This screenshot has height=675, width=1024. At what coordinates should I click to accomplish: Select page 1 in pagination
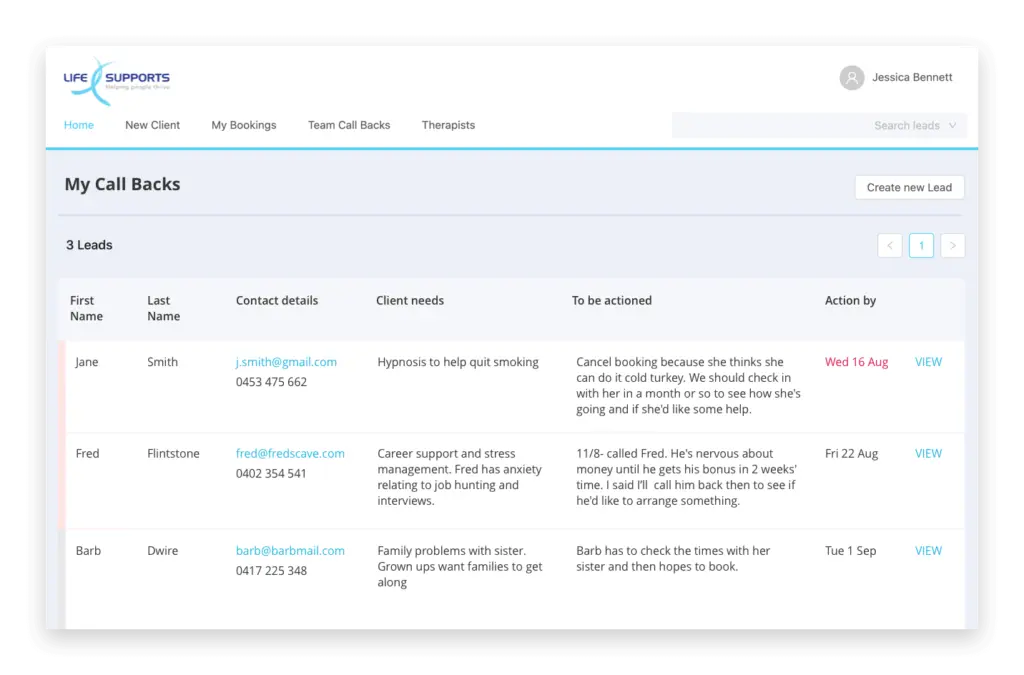coord(921,245)
